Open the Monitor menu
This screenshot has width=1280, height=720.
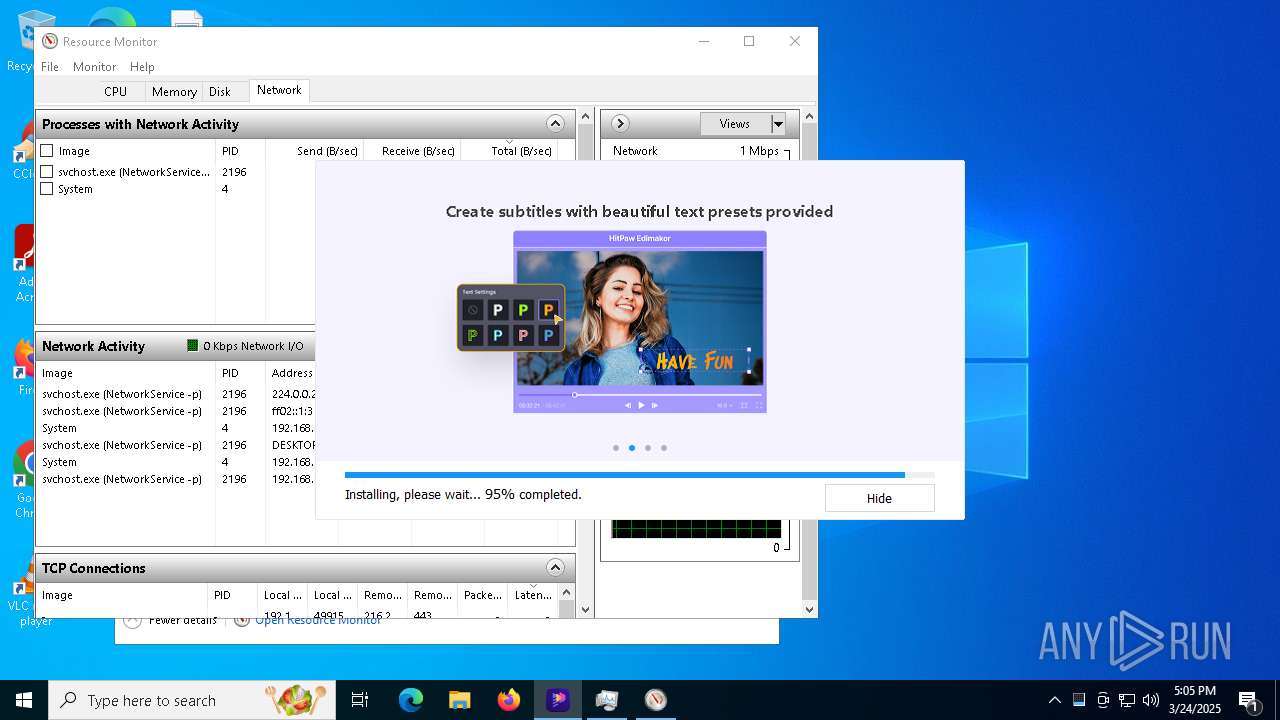(x=95, y=66)
